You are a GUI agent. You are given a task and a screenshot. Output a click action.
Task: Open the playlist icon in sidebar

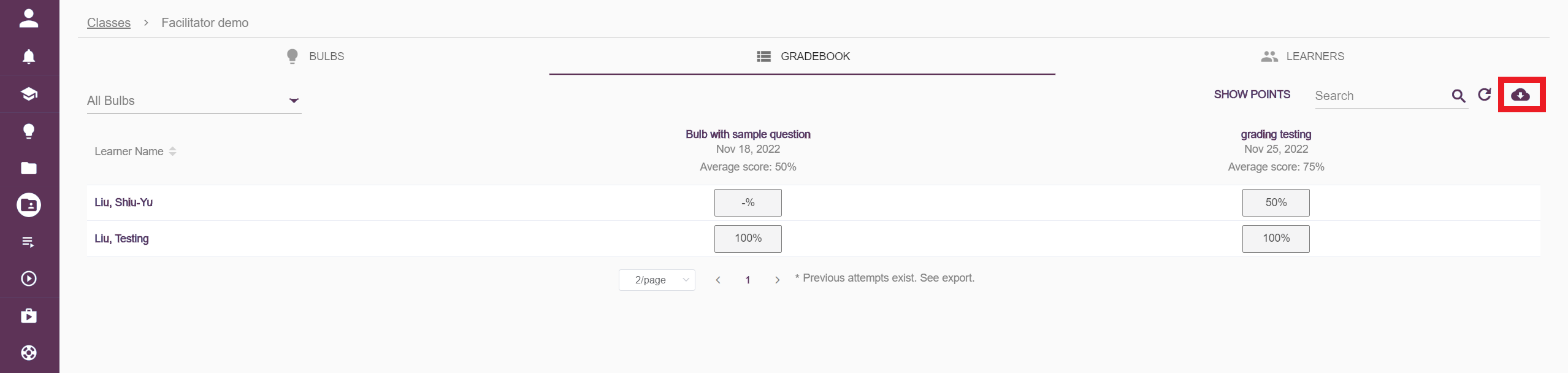29,242
